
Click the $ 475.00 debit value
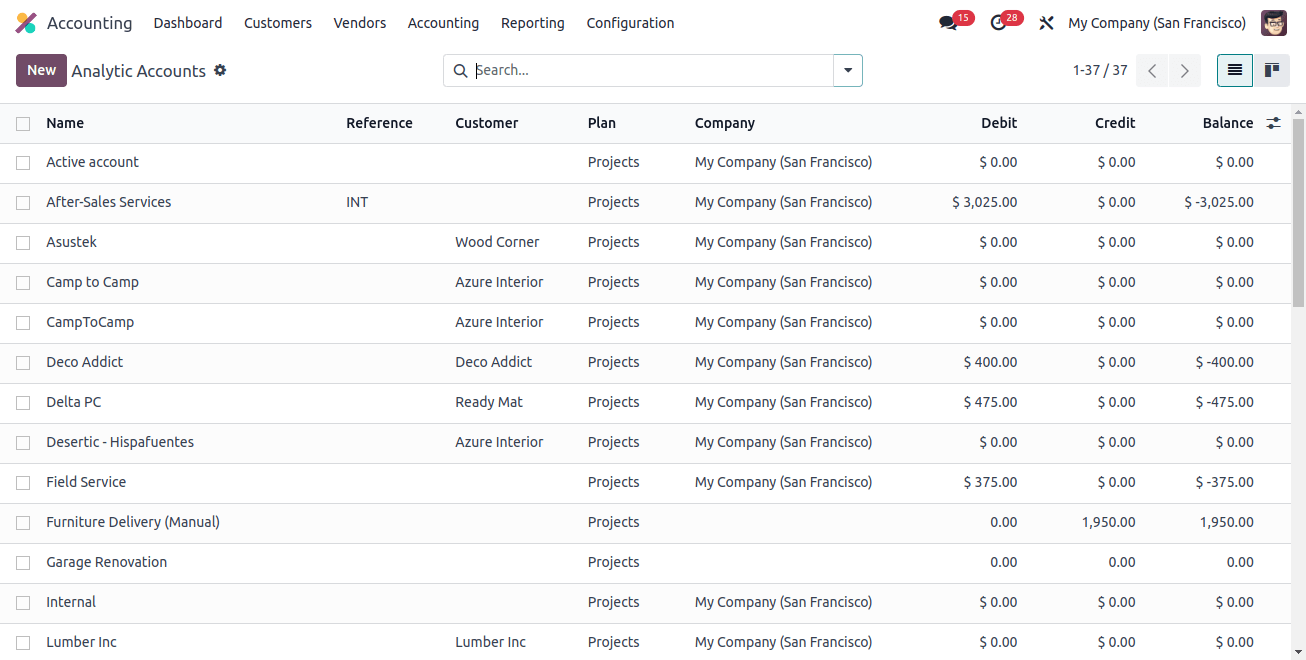991,402
